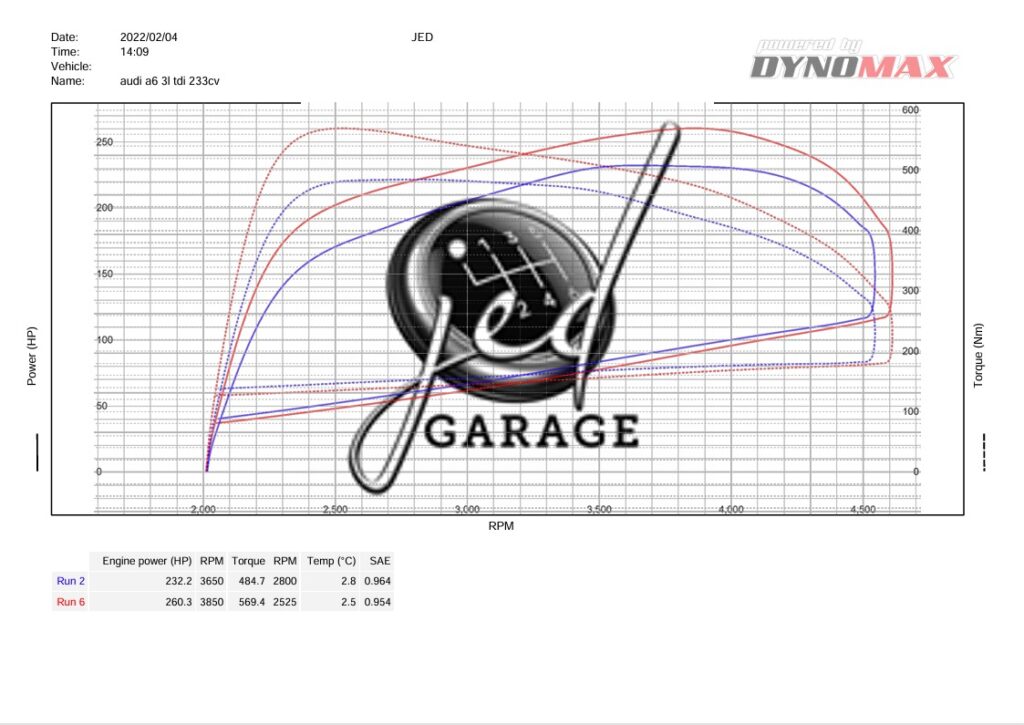The height and width of the screenshot is (725, 1024).
Task: Click the Temp (°C) column header
Action: pos(331,561)
